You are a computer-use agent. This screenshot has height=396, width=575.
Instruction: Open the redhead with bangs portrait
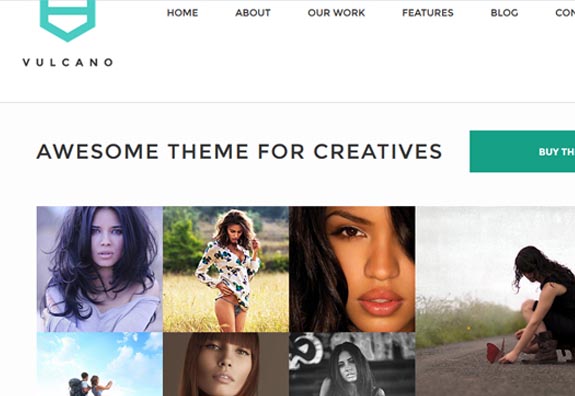(226, 364)
